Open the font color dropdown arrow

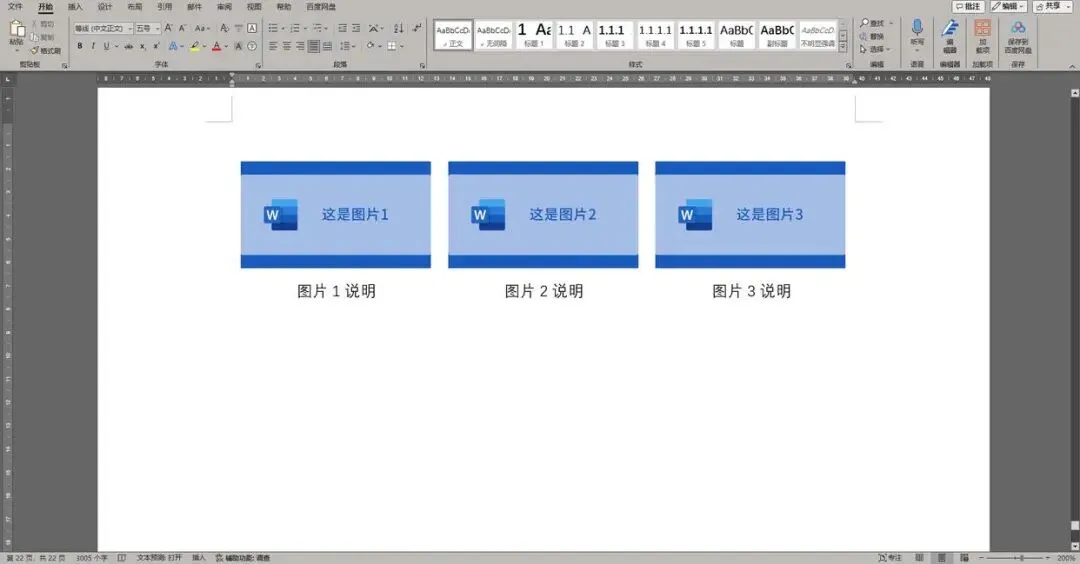tap(226, 47)
